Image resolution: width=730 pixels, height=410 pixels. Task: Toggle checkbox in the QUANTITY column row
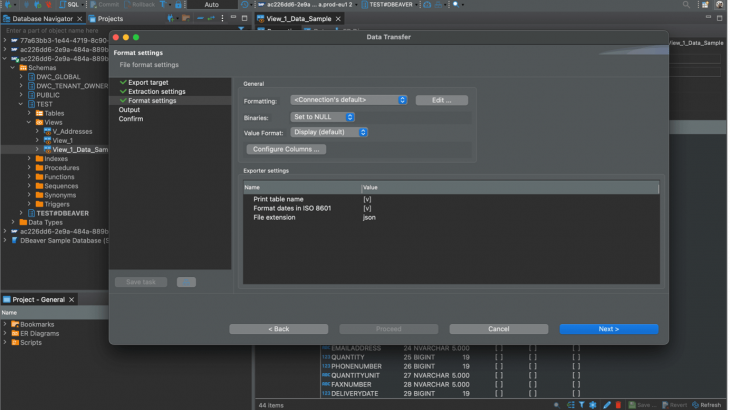pos(499,355)
